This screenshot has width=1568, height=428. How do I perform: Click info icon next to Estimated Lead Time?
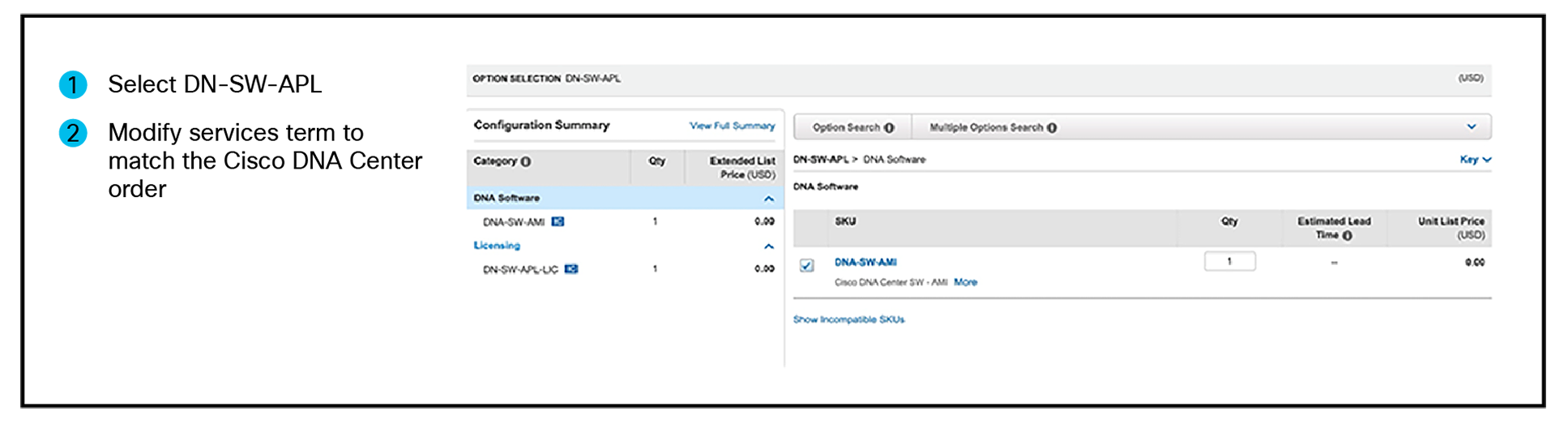point(1348,235)
